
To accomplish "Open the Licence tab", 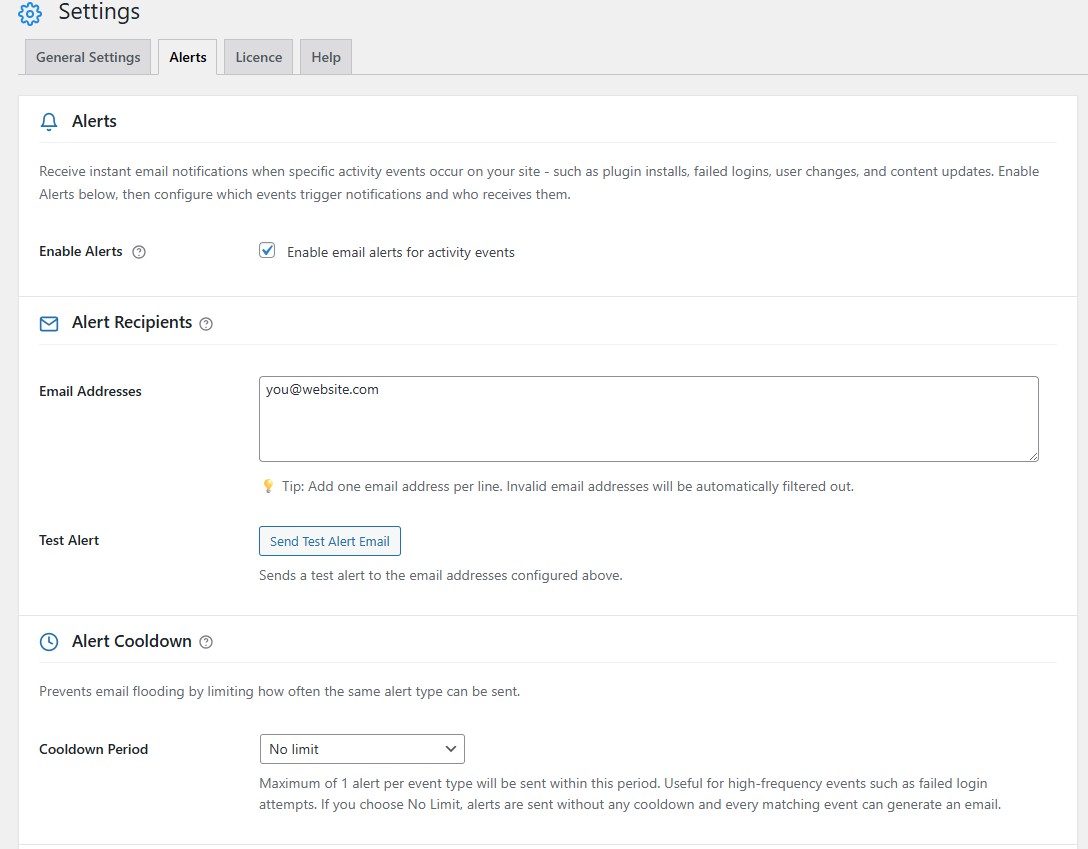I will point(259,57).
